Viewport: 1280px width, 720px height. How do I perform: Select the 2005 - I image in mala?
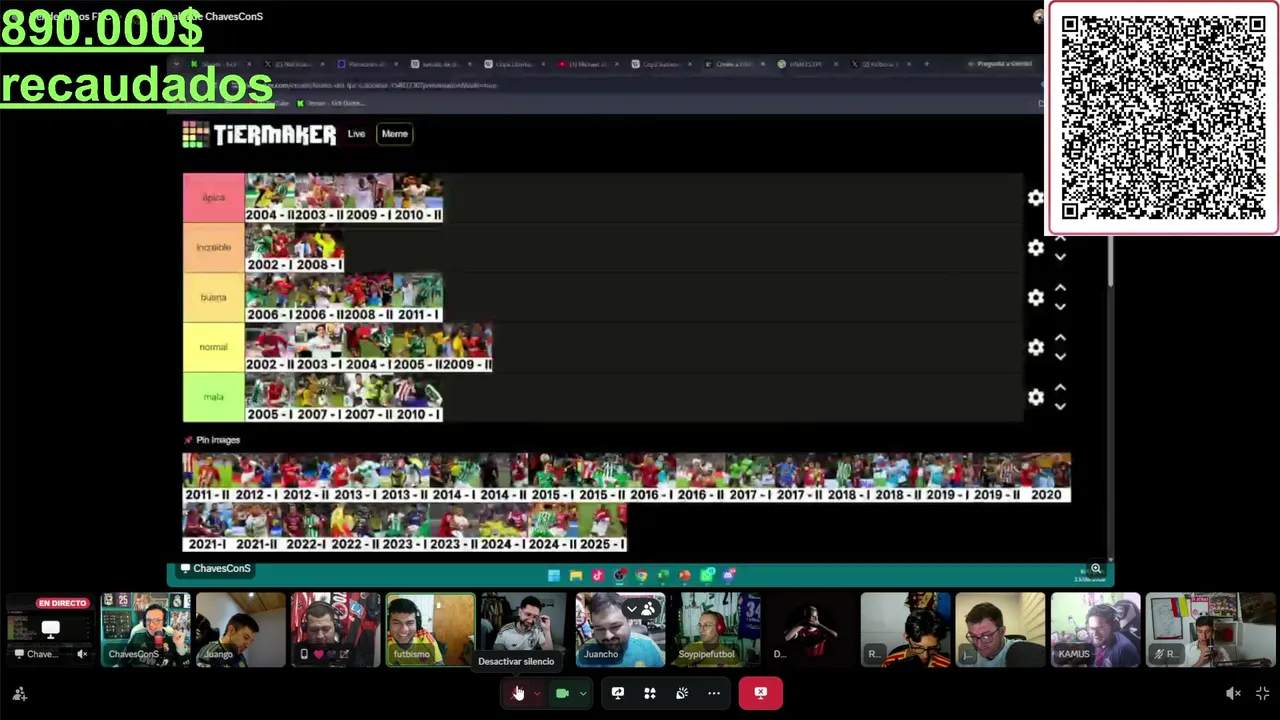point(269,398)
